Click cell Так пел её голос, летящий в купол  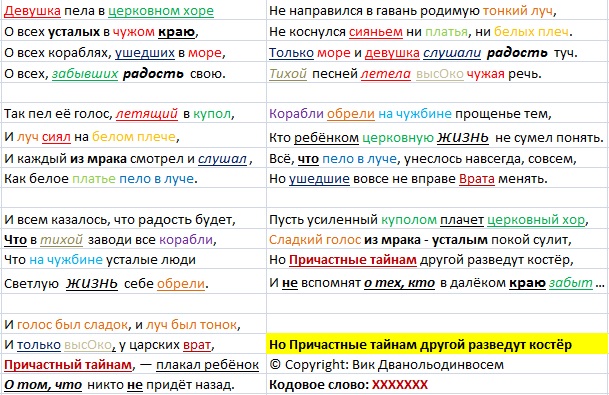(x=134, y=113)
